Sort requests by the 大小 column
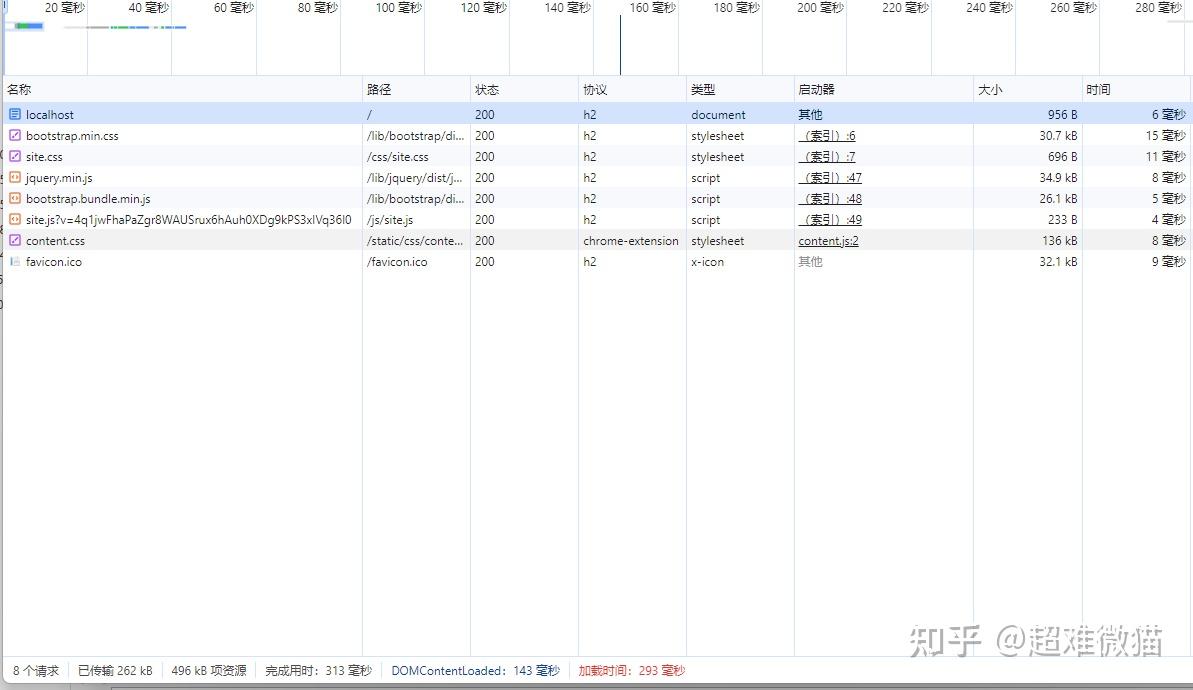 pos(990,89)
